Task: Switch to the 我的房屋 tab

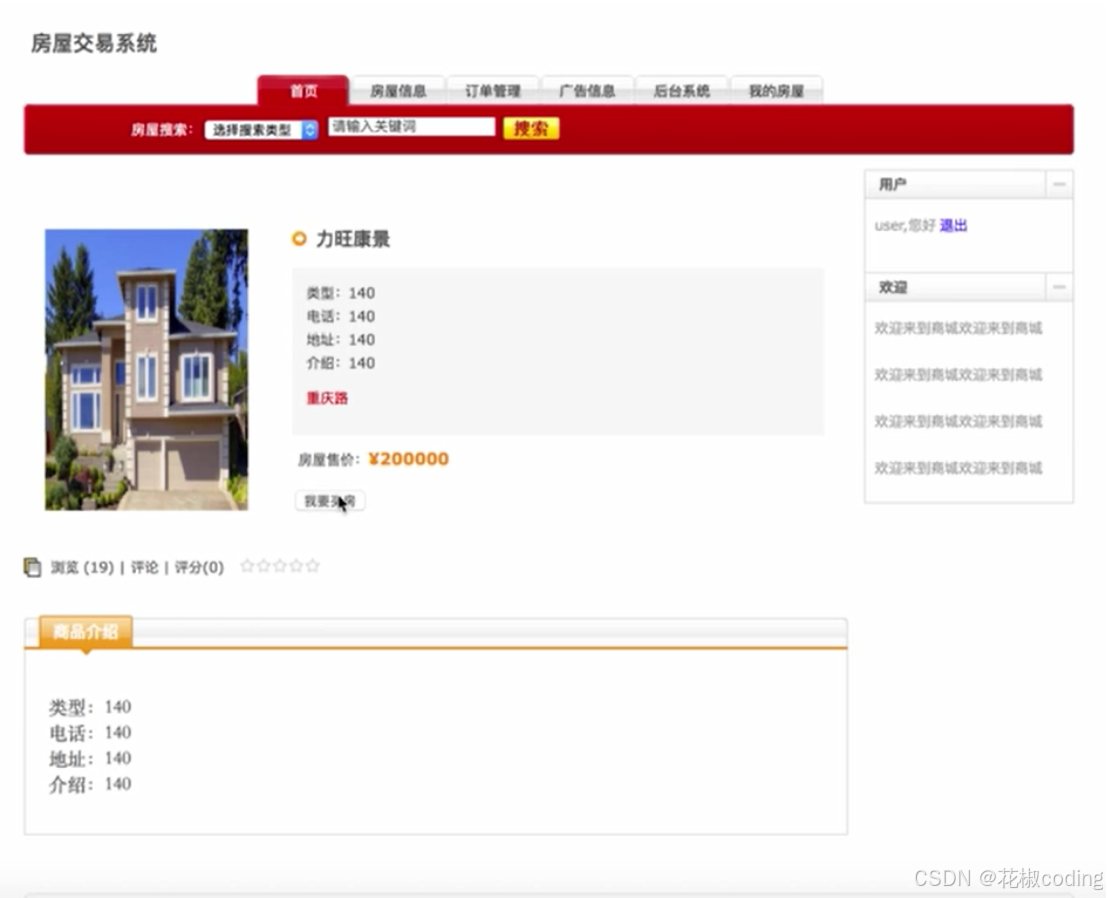Action: coord(777,90)
